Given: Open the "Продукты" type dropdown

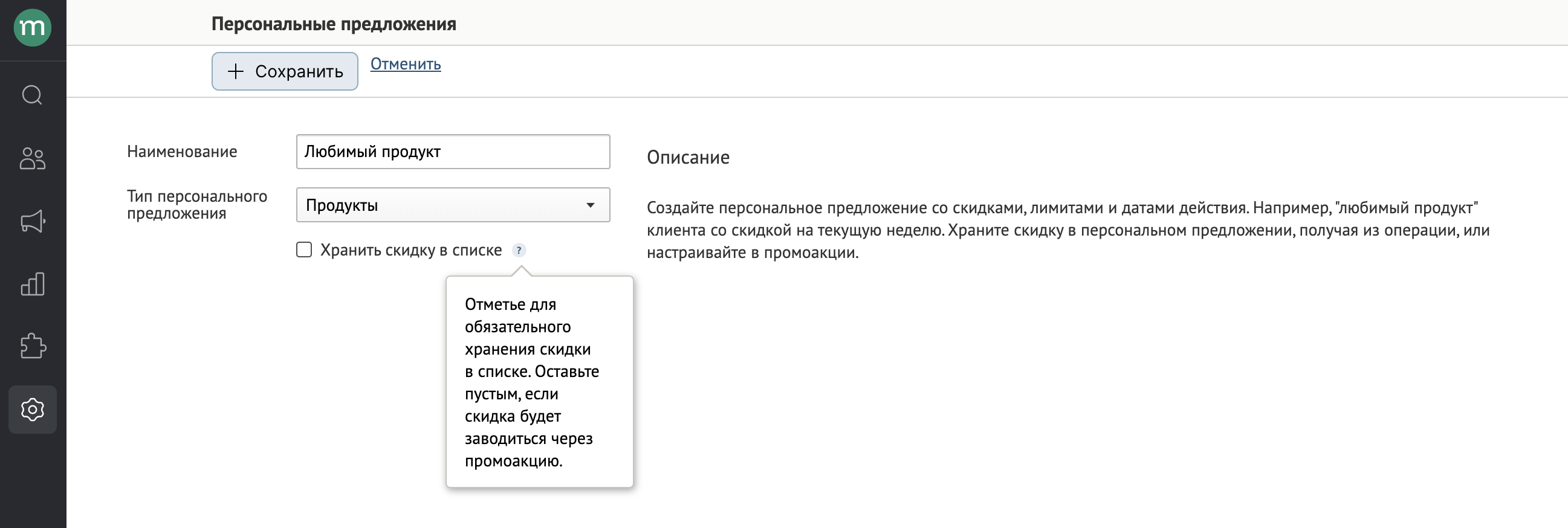Looking at the screenshot, I should click(x=453, y=205).
